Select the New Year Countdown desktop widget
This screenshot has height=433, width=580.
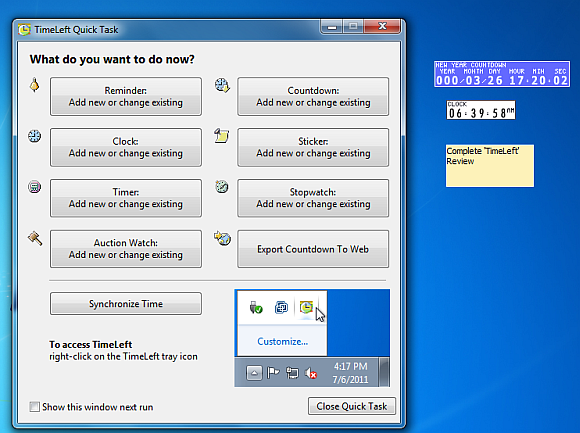[502, 74]
